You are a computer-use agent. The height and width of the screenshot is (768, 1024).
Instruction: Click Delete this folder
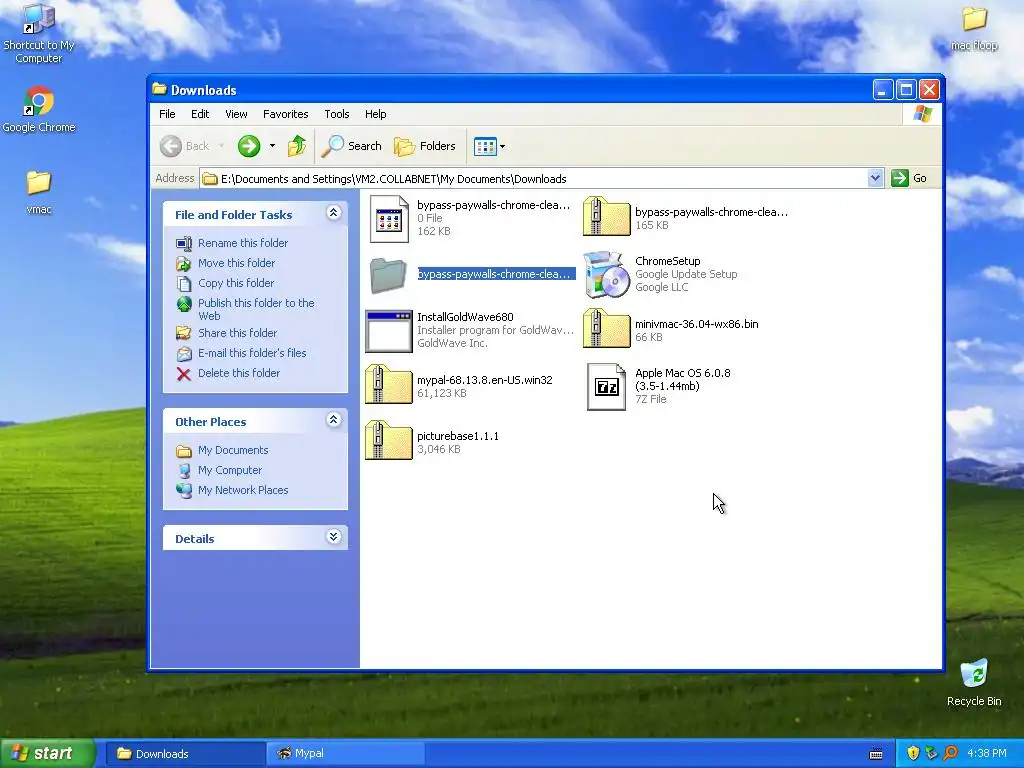point(239,373)
